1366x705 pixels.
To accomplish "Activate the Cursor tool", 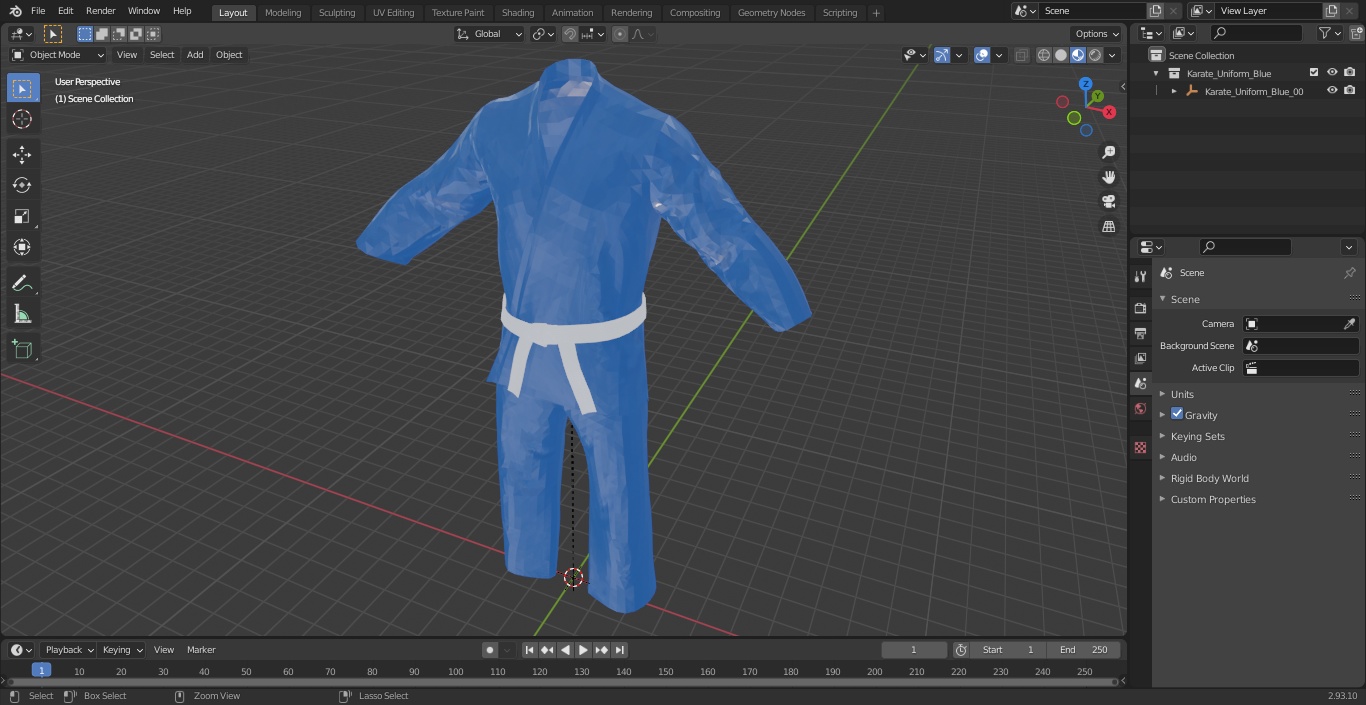I will click(22, 119).
